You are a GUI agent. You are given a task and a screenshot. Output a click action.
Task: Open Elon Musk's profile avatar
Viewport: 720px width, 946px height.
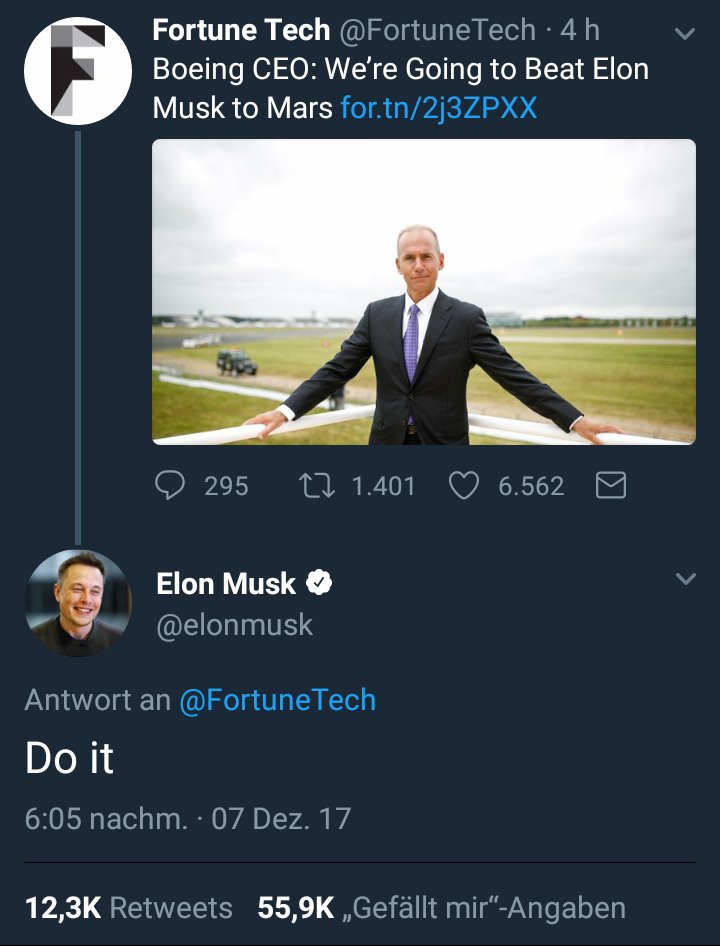tap(78, 603)
